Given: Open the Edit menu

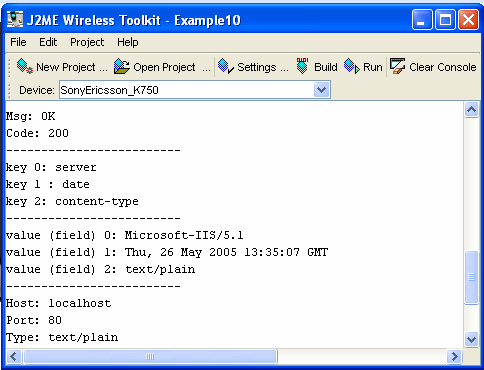Looking at the screenshot, I should click(x=48, y=42).
